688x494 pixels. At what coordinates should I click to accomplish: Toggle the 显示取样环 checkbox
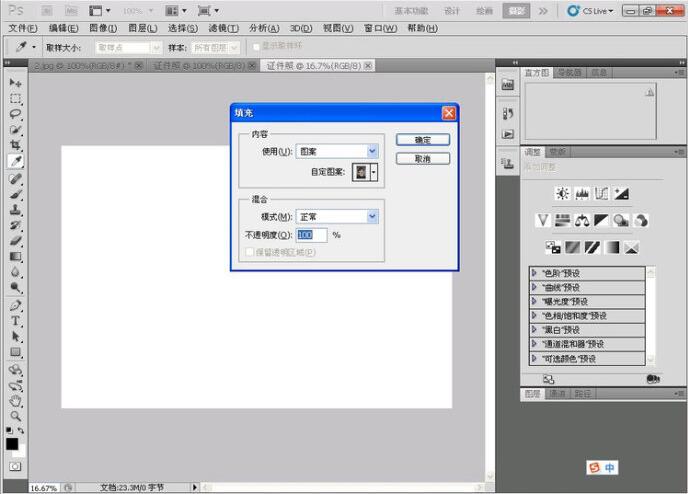coord(255,47)
